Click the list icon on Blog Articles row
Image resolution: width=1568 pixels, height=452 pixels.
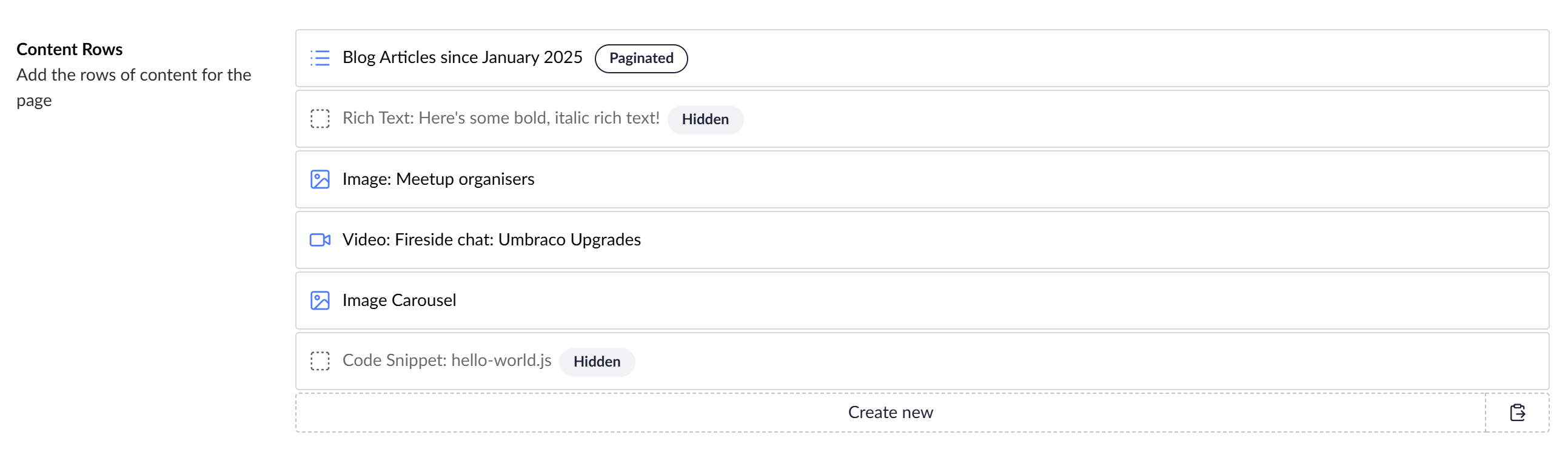(319, 58)
